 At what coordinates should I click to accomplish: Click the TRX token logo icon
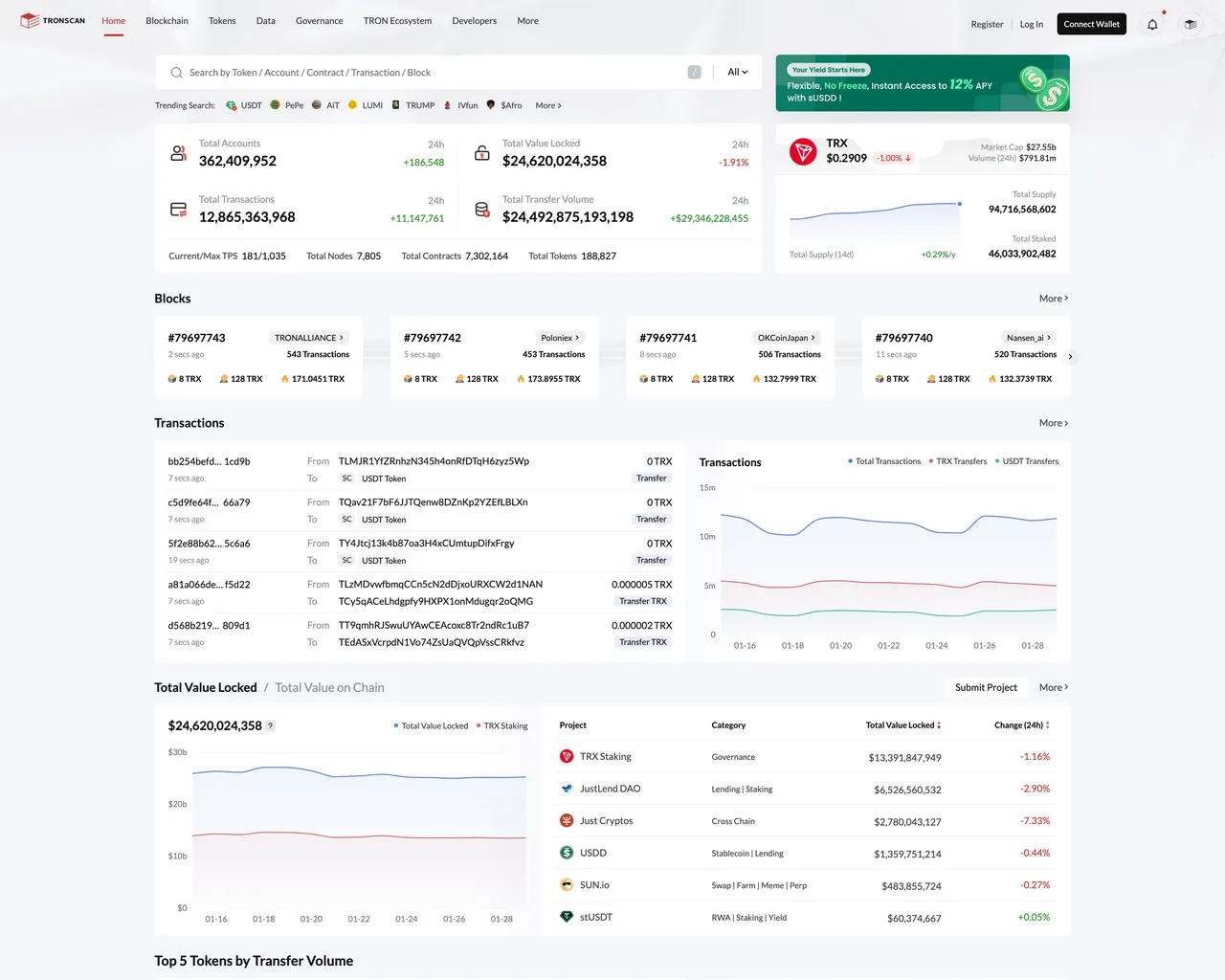[x=802, y=151]
